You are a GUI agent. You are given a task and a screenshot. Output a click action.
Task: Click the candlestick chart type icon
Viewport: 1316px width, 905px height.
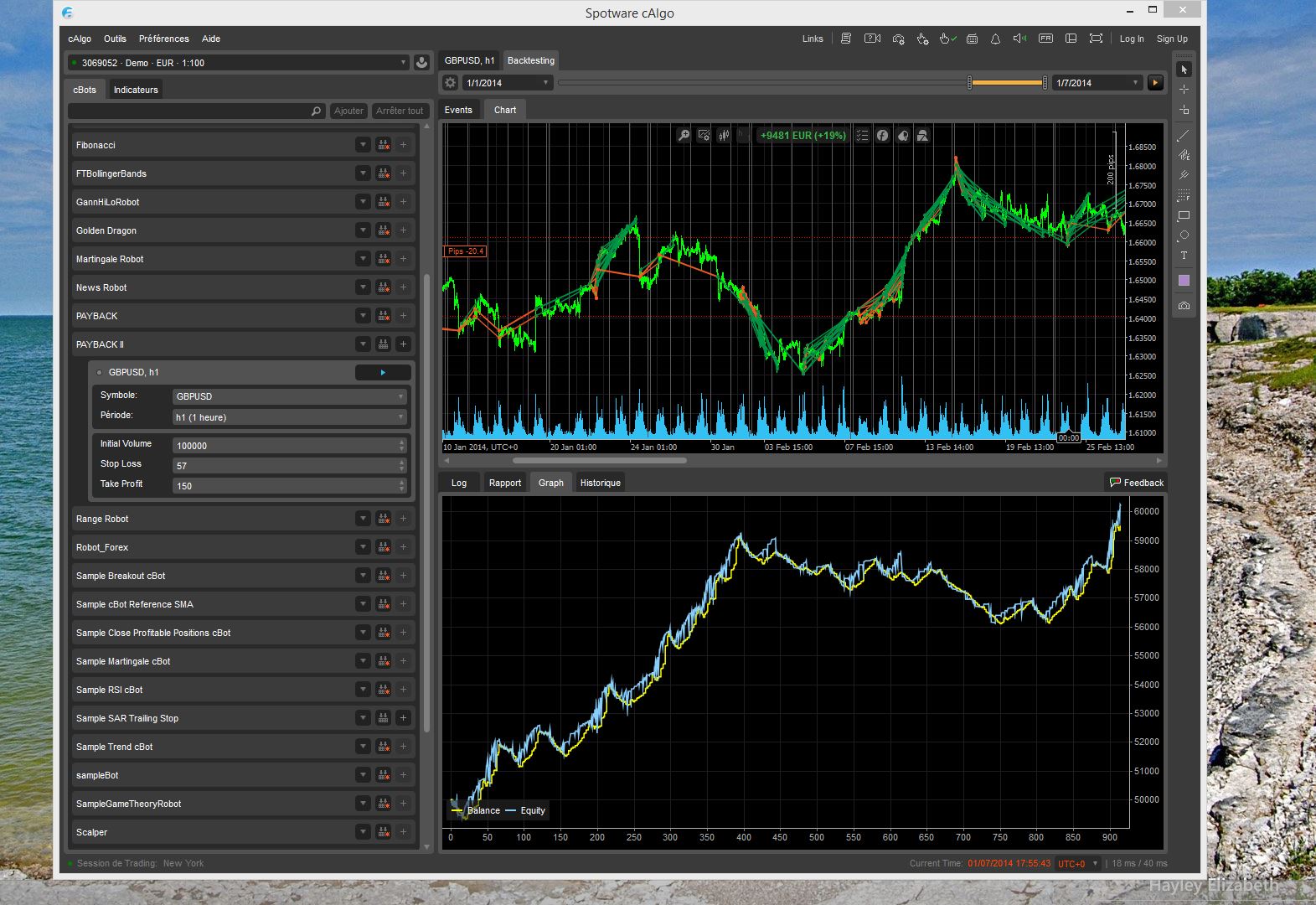(724, 135)
